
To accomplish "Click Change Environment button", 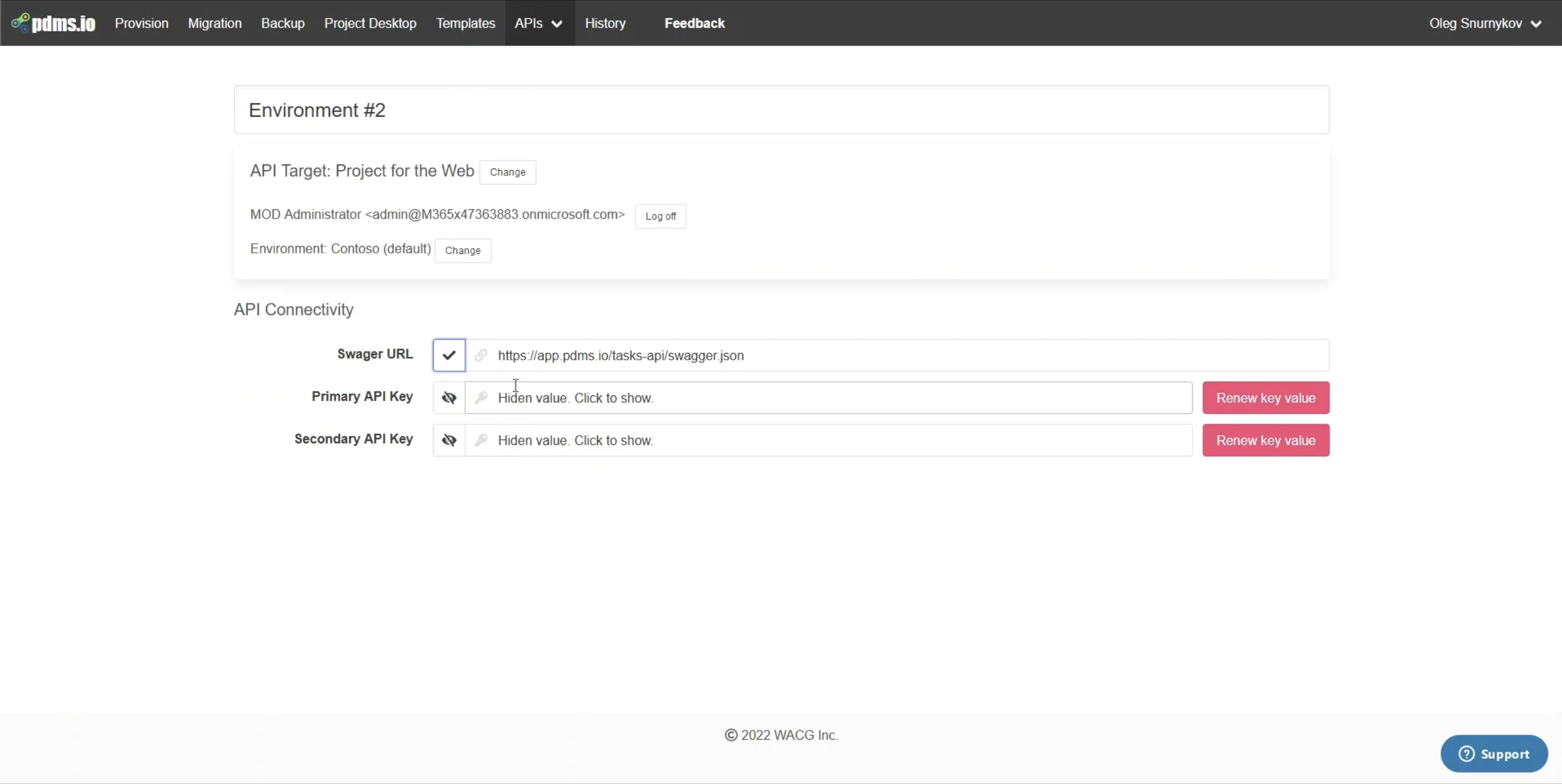I will tap(463, 250).
